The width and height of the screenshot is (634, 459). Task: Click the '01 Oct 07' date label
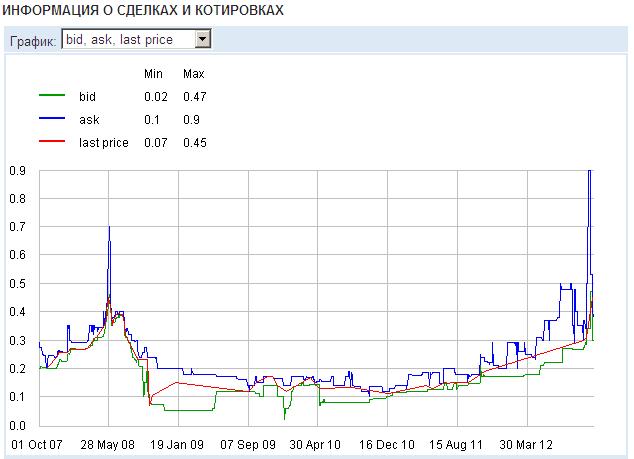point(37,445)
